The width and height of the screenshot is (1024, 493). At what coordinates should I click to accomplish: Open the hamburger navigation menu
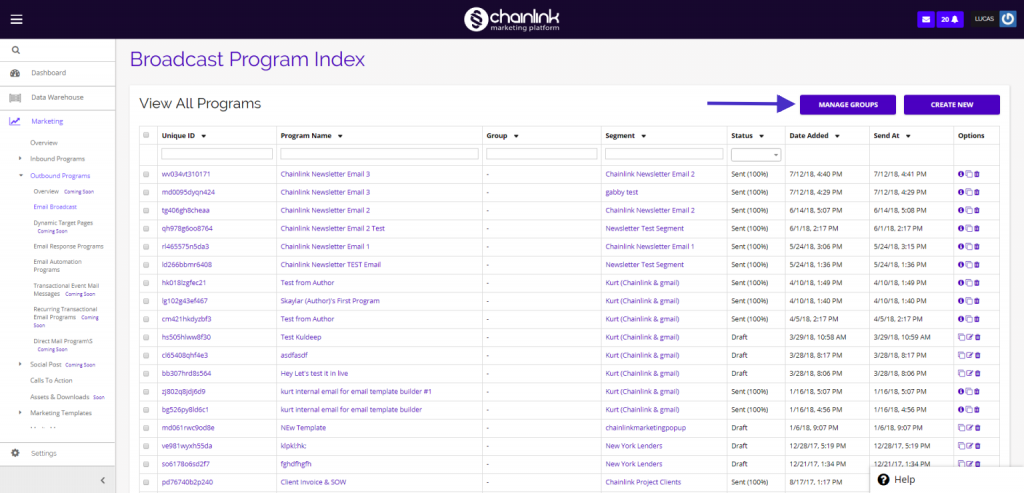(16, 19)
